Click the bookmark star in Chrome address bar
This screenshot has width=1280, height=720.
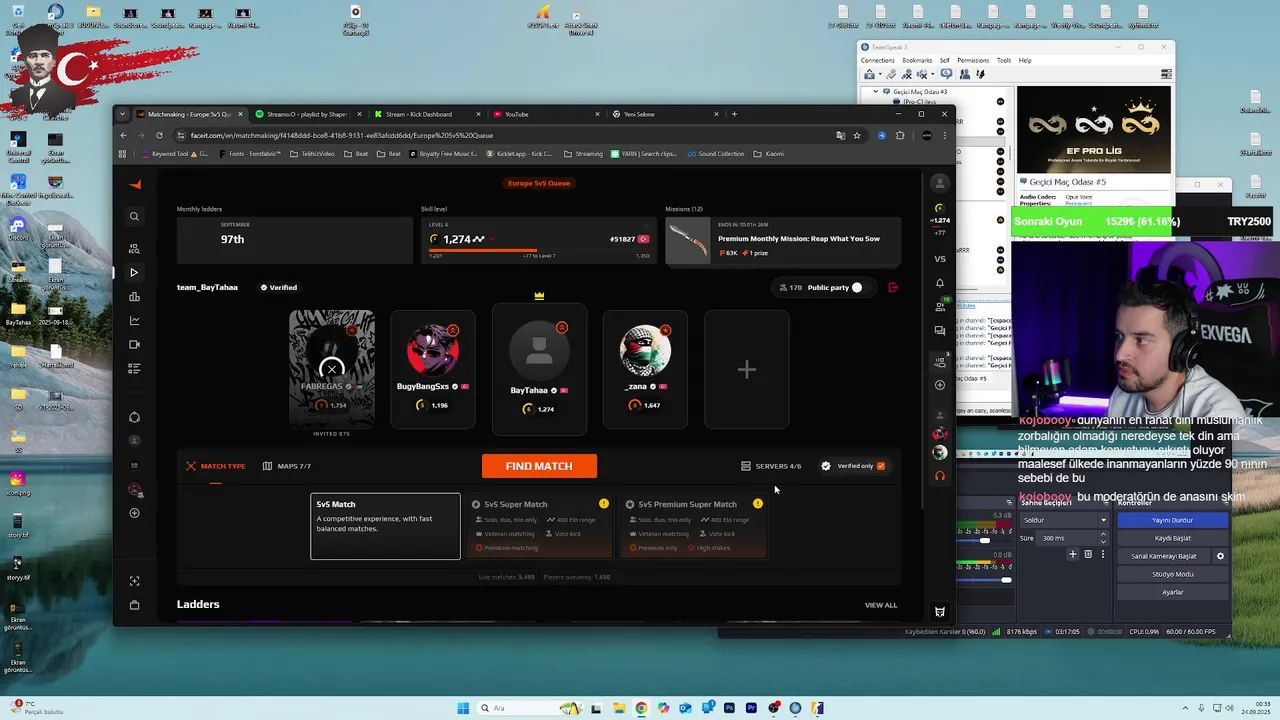[x=857, y=135]
